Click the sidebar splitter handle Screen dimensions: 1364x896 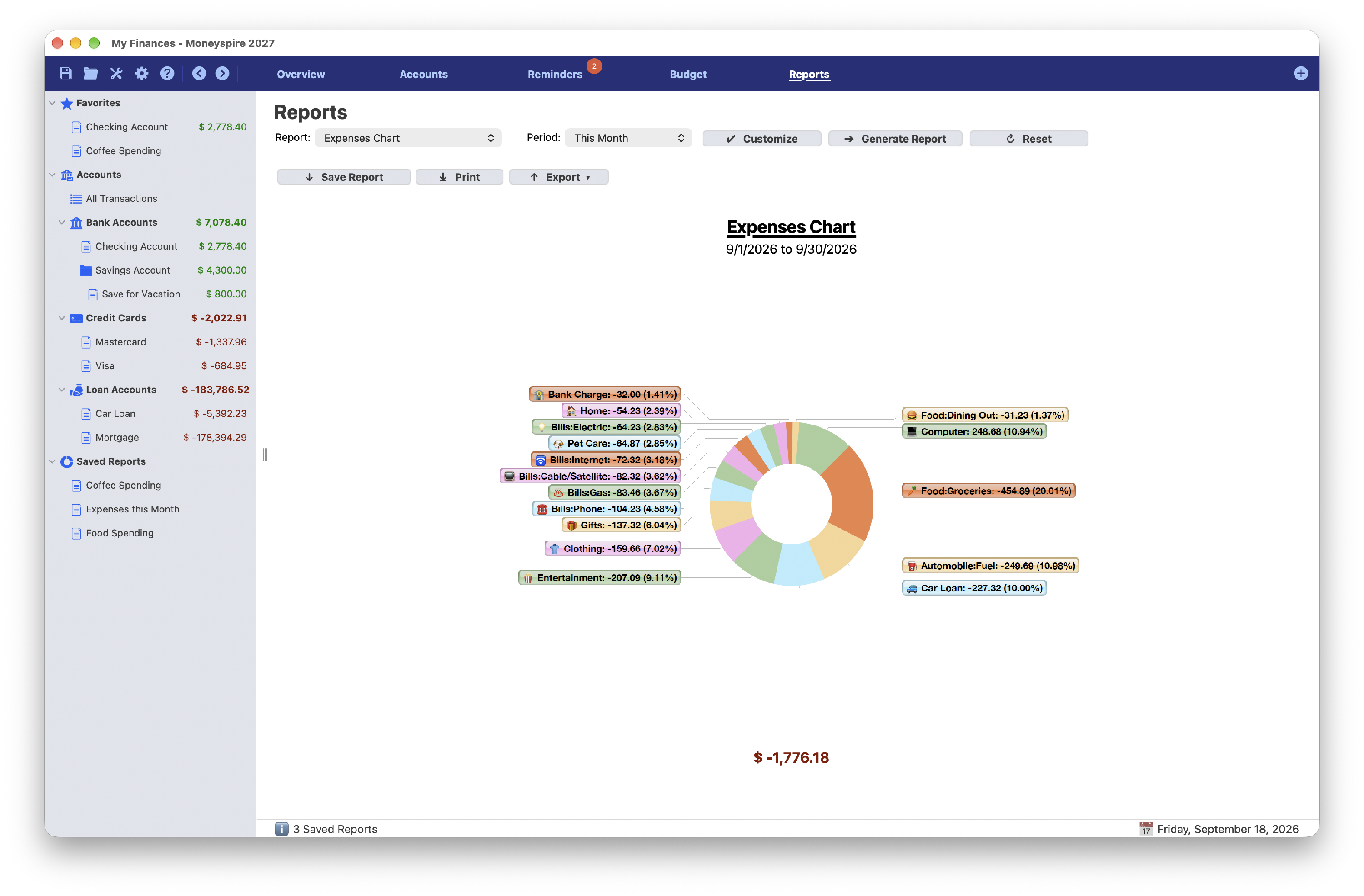pyautogui.click(x=265, y=455)
